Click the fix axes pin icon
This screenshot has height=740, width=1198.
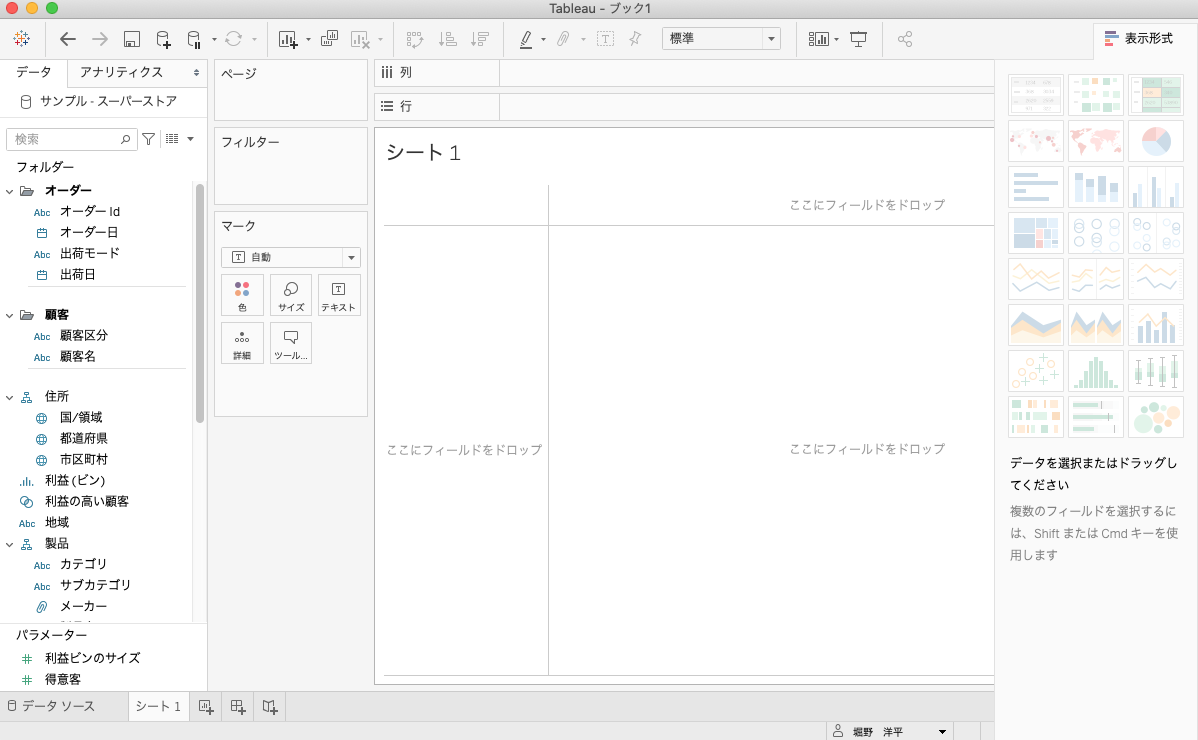pyautogui.click(x=635, y=38)
